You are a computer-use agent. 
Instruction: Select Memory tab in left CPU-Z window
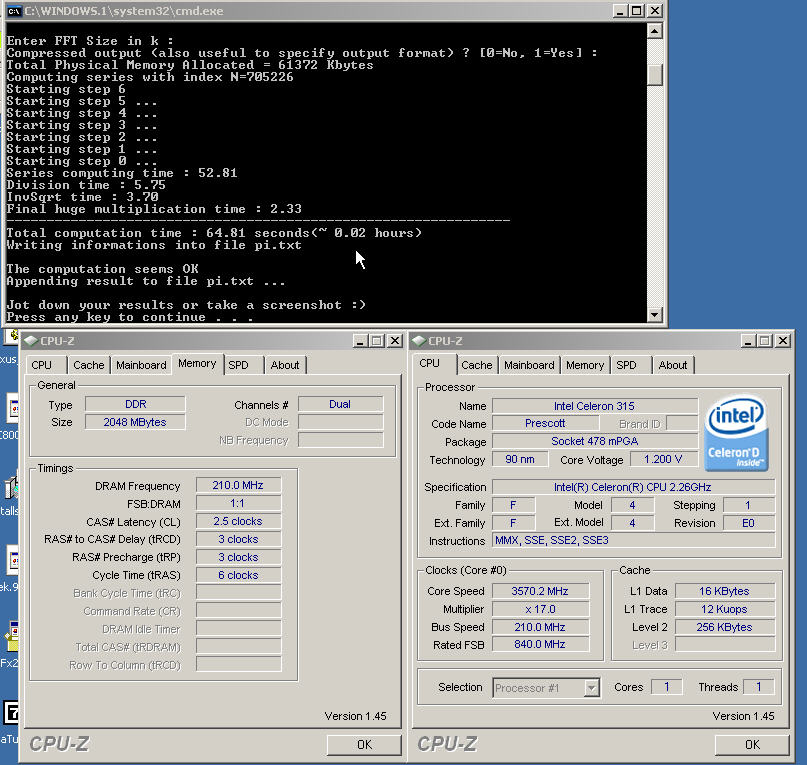[197, 363]
